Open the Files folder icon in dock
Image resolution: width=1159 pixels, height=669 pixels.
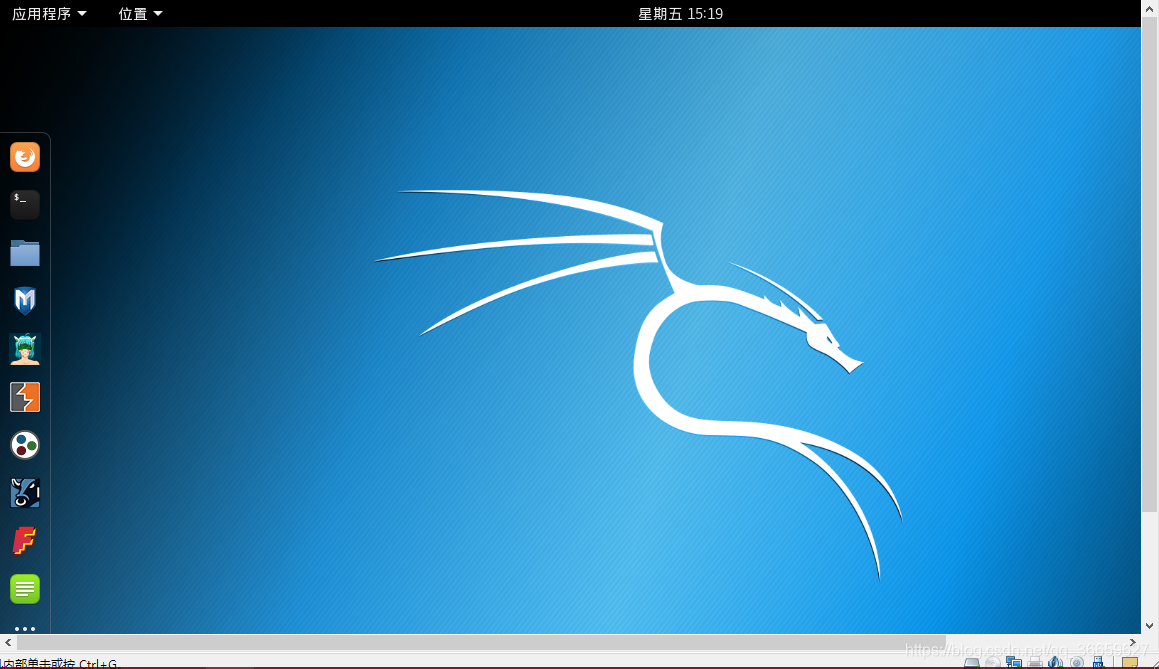(24, 253)
